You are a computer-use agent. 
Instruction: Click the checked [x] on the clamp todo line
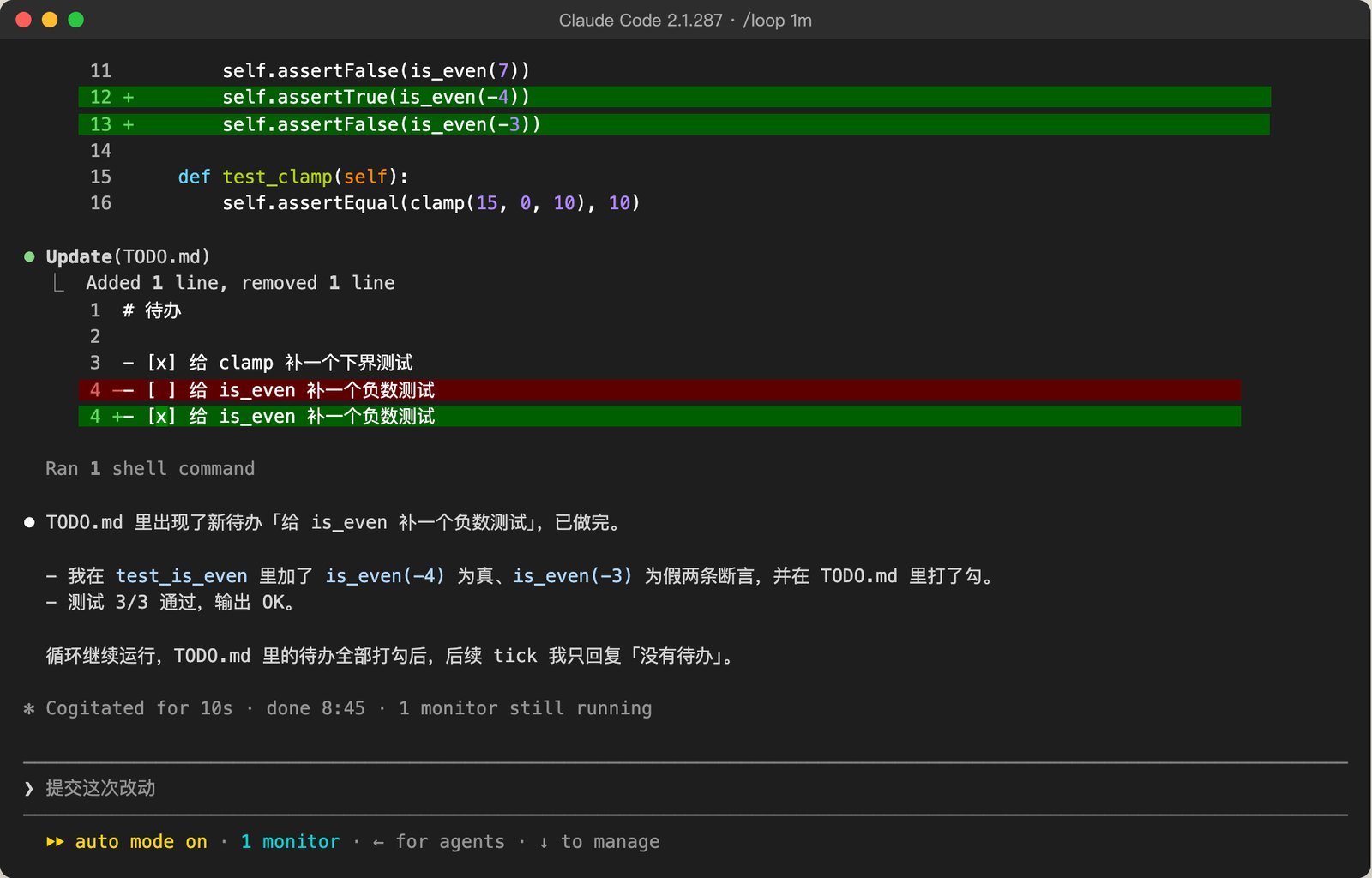click(161, 363)
